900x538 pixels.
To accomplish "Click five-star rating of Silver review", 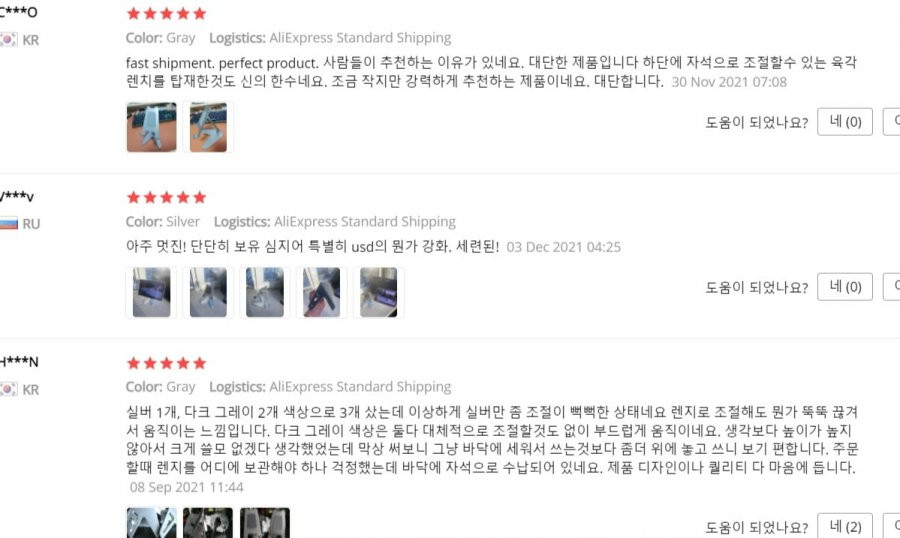I will 166,198.
